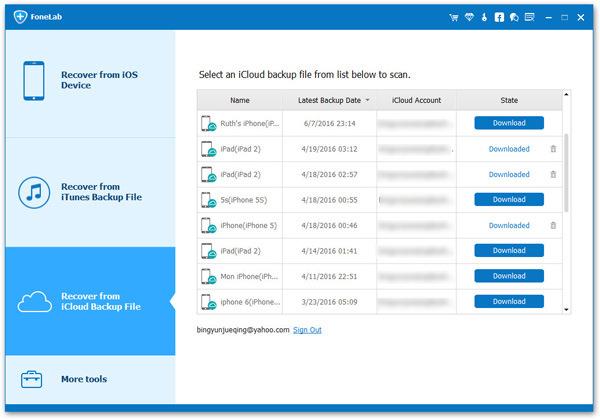
Task: Click the cloud icon for iCloud recovery
Action: point(34,302)
